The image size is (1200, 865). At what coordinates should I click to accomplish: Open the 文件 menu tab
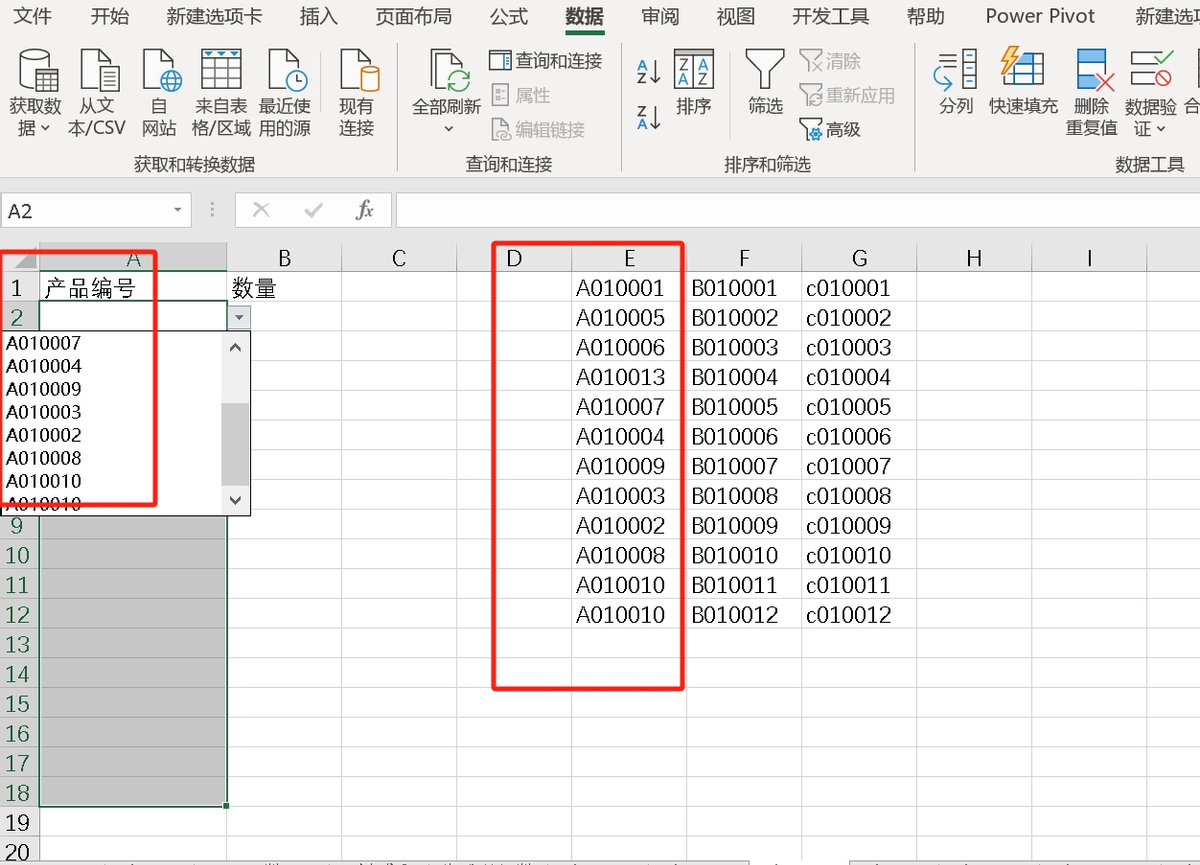[33, 16]
